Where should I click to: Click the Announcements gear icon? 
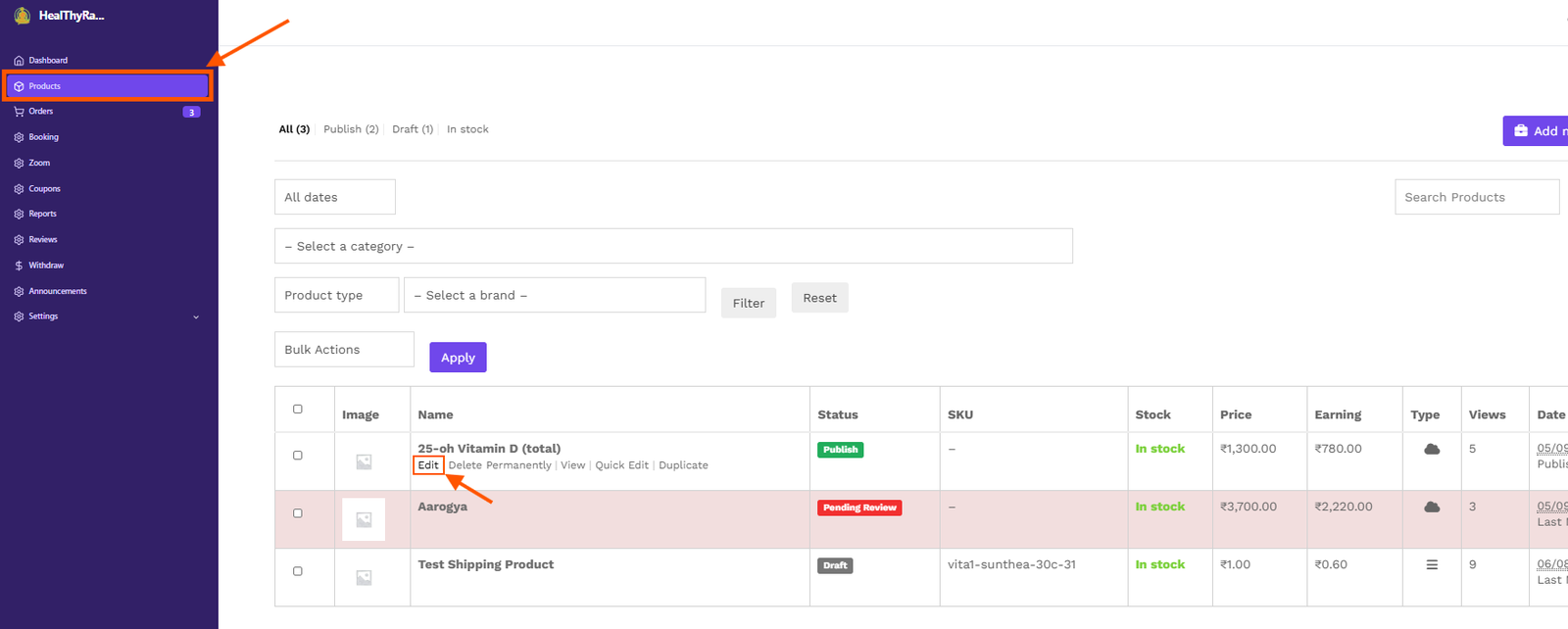[x=19, y=292]
